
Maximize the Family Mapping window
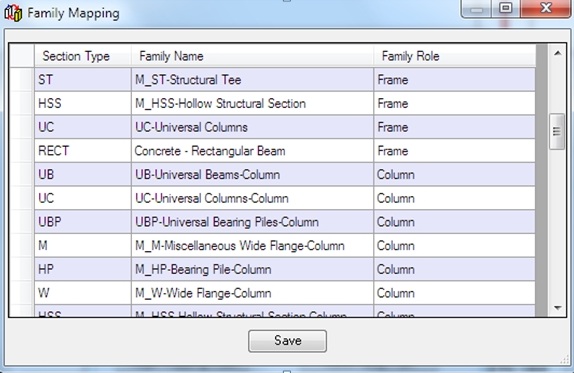[x=506, y=8]
